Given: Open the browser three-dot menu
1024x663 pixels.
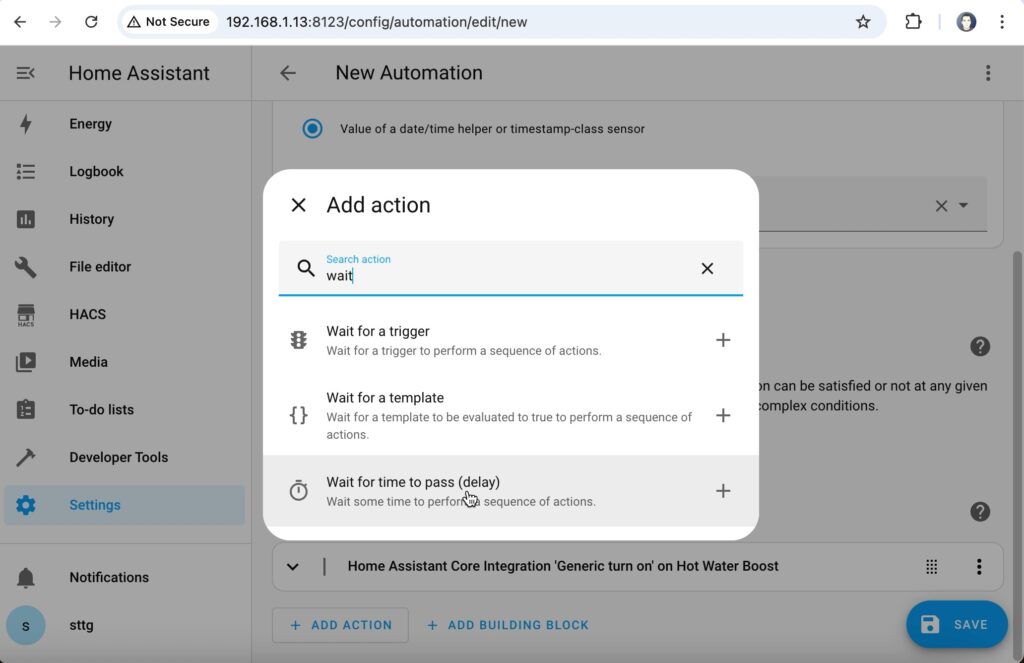Looking at the screenshot, I should point(1002,22).
